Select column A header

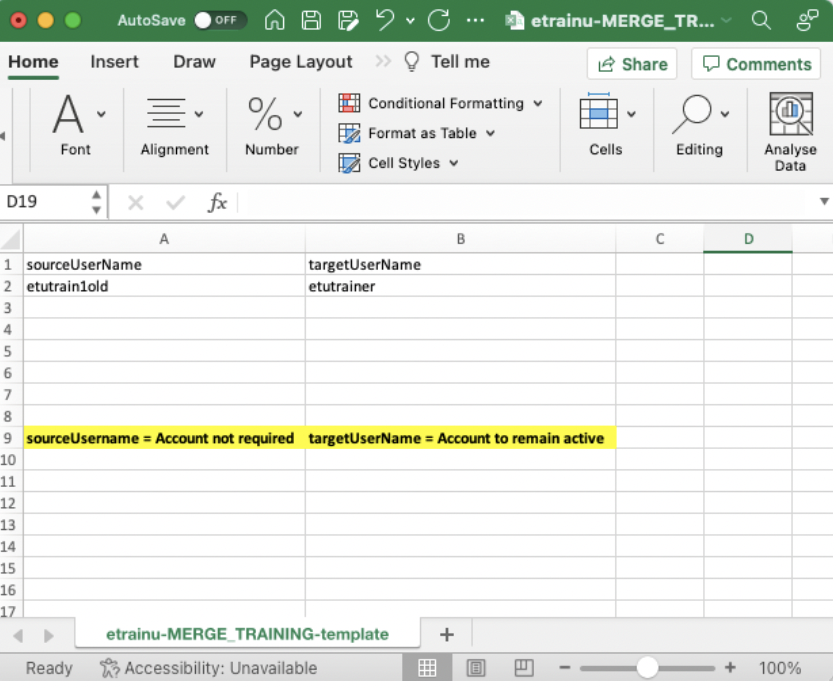coord(164,239)
